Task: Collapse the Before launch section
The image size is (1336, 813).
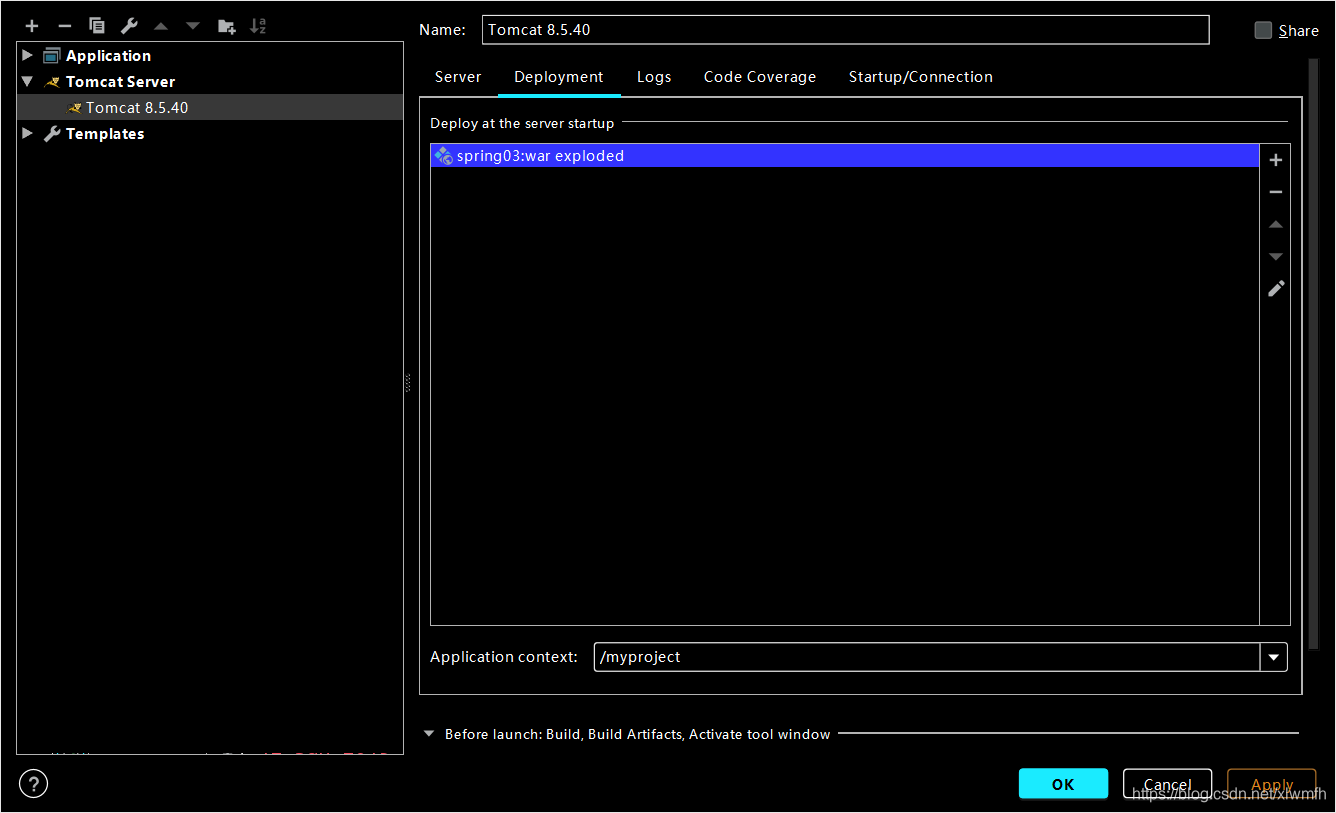Action: [x=429, y=734]
